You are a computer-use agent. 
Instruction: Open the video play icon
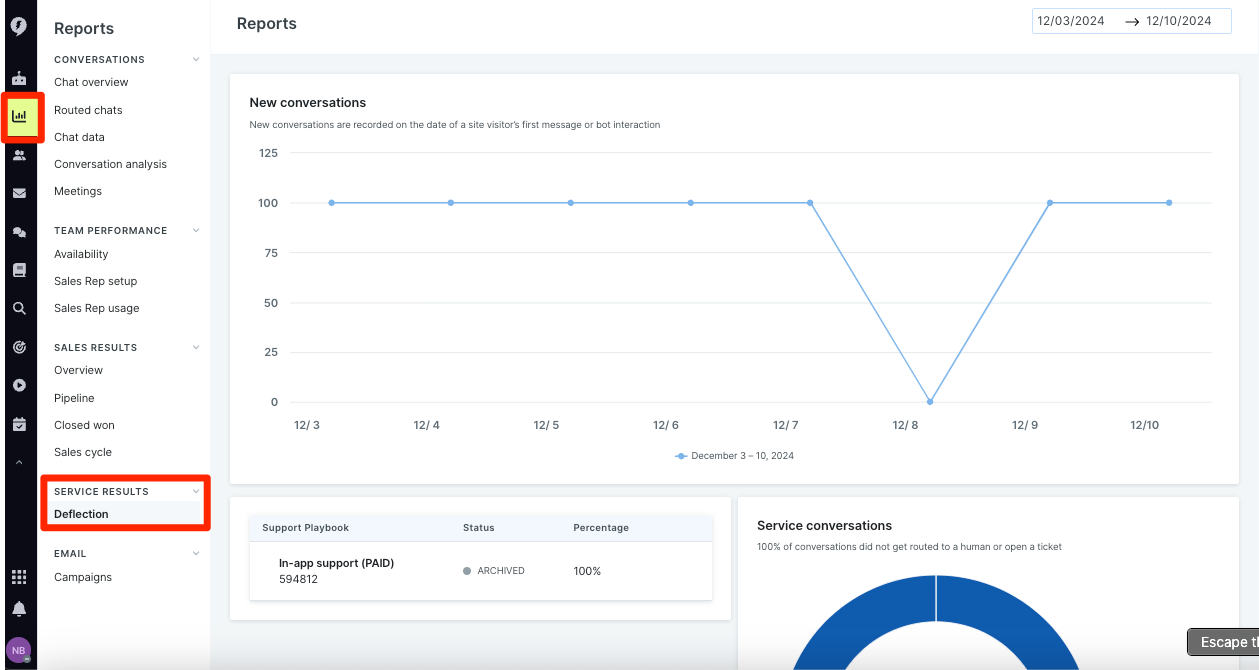pos(19,385)
